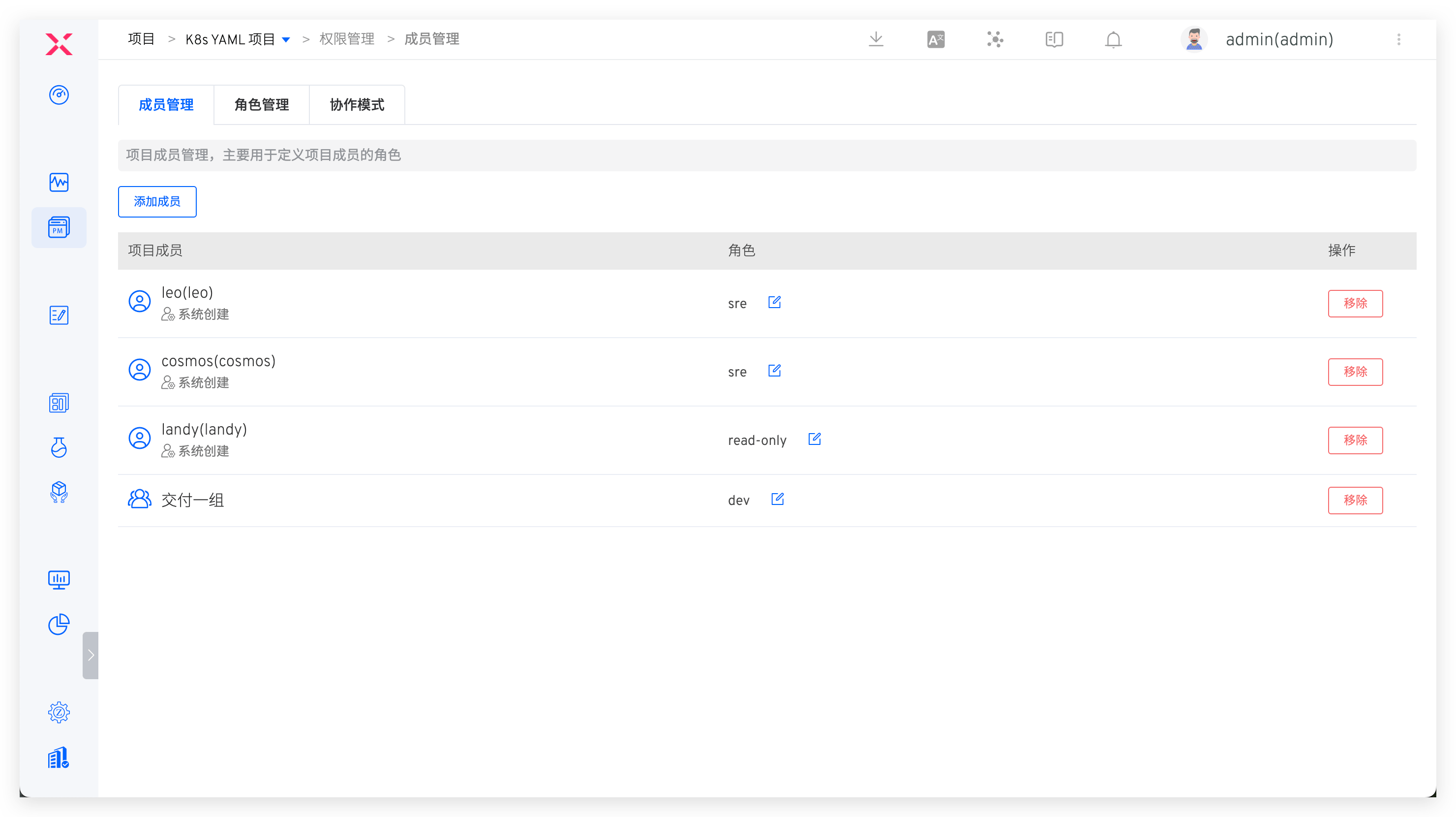This screenshot has height=817, width=1456.
Task: Click the dev role text
Action: 739,500
